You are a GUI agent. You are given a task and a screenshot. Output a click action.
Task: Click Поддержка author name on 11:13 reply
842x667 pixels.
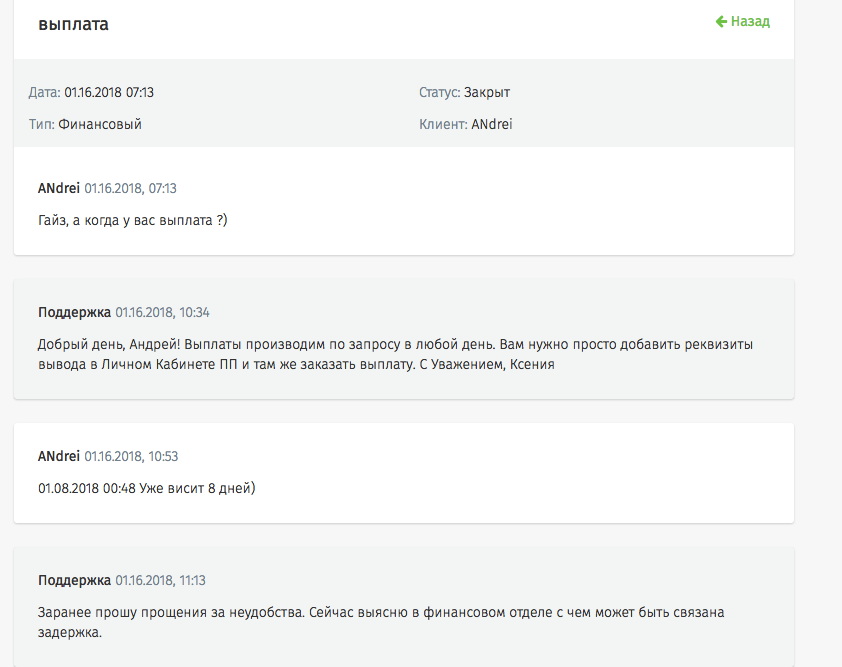[x=75, y=581]
